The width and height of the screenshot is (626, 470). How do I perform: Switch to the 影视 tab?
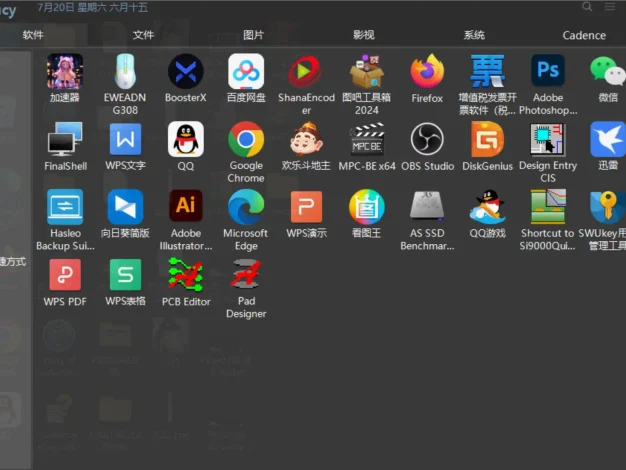pyautogui.click(x=364, y=35)
